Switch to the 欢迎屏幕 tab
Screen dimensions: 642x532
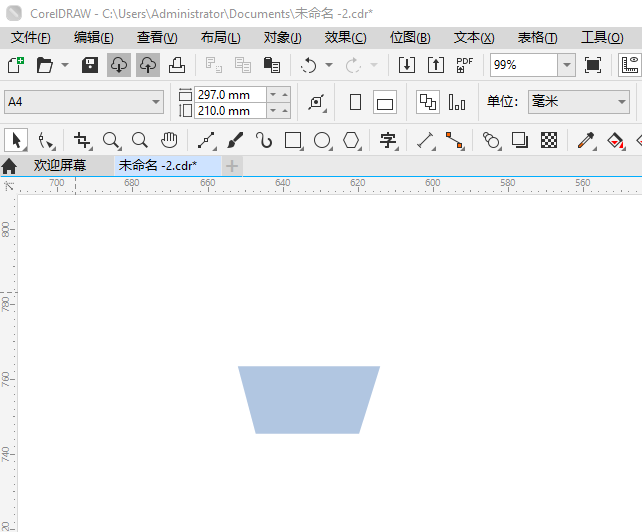point(60,165)
